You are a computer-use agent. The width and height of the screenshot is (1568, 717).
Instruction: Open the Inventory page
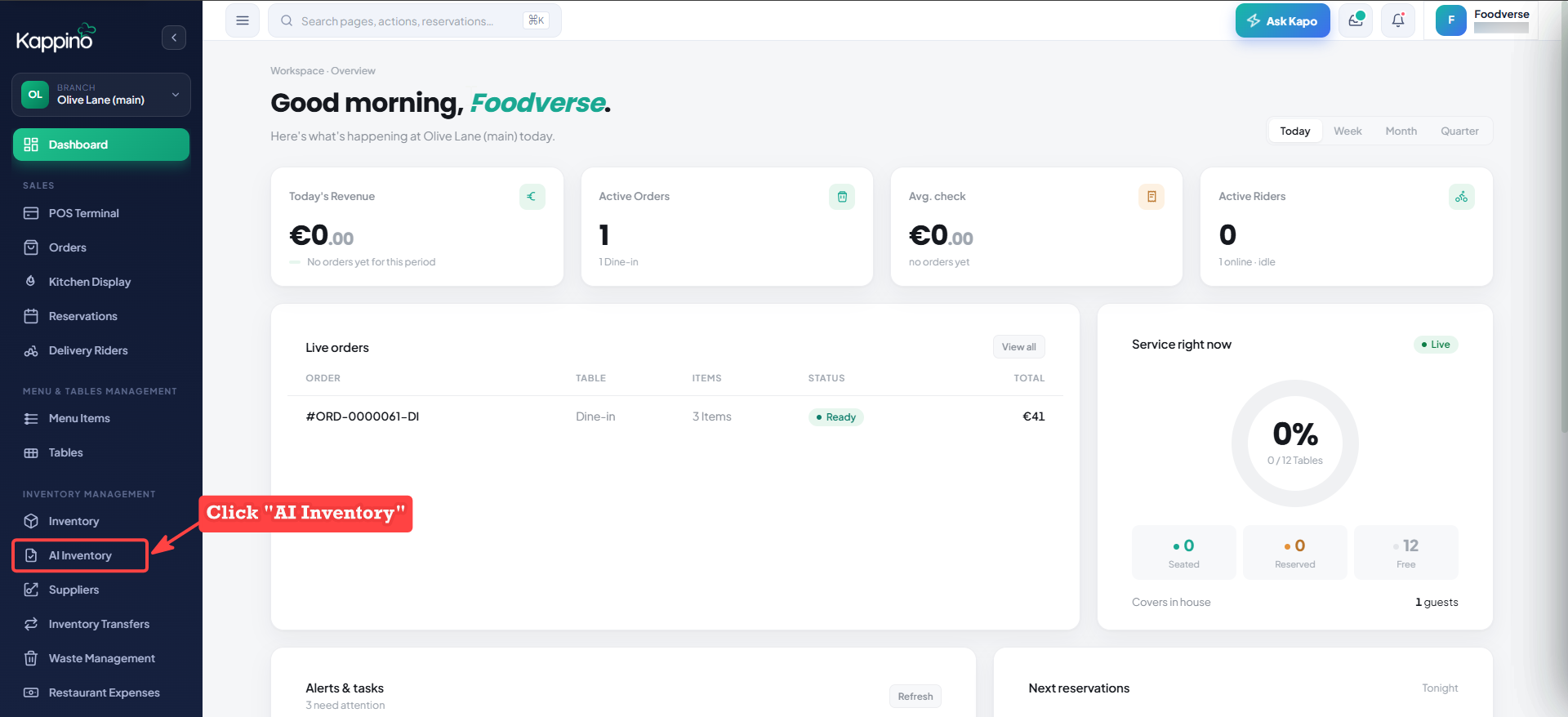(101, 521)
